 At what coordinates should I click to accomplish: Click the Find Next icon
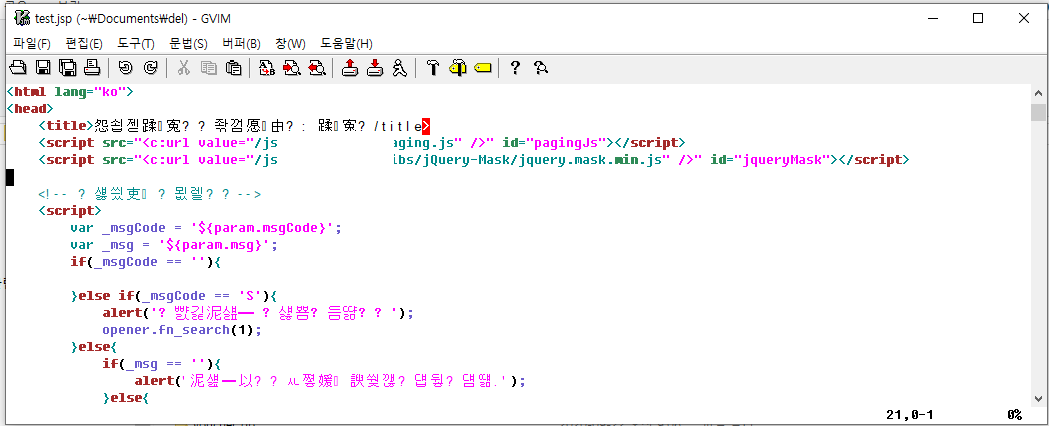(x=292, y=68)
